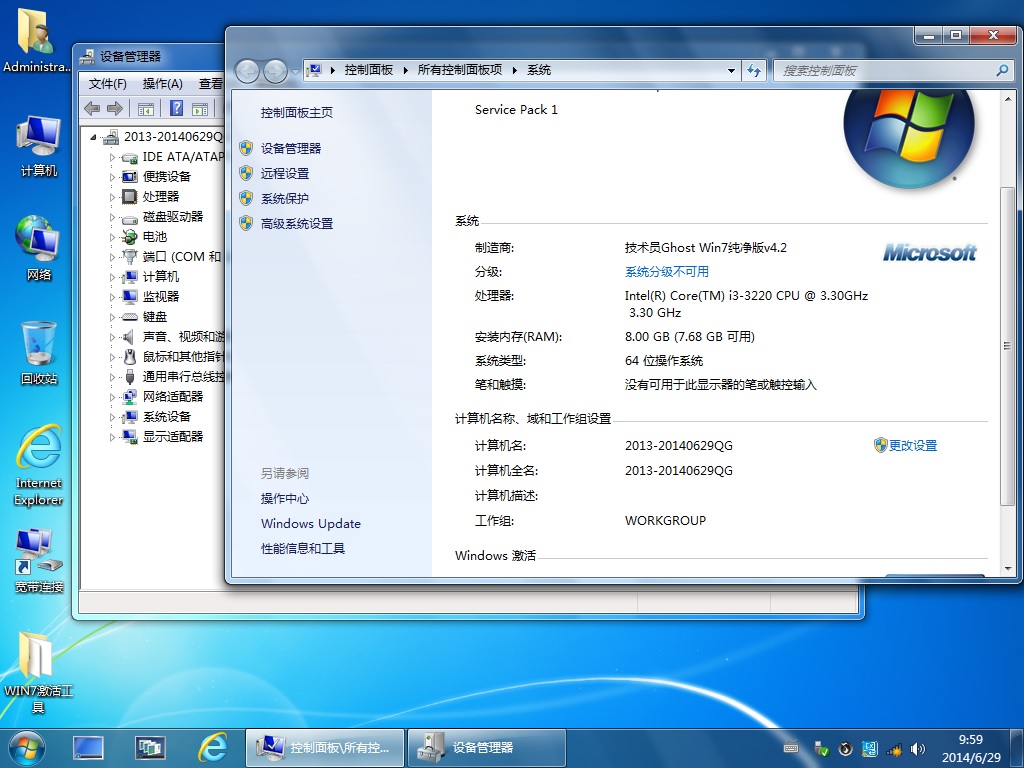The image size is (1024, 768).
Task: Select the 声音、视频 tree item
Action: point(183,336)
